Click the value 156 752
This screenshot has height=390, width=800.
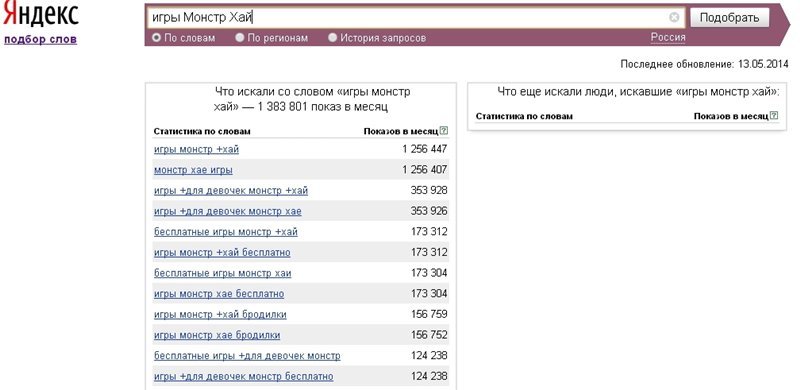(429, 335)
